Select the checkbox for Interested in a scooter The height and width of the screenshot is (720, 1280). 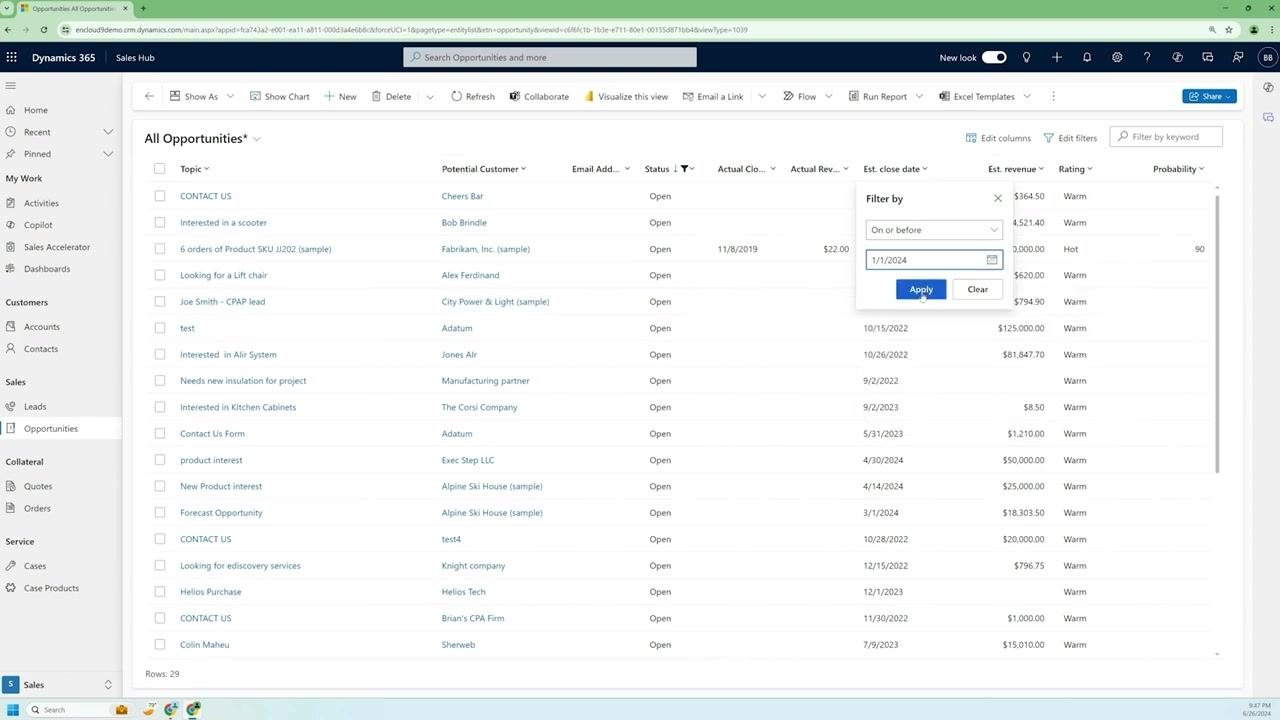click(159, 222)
